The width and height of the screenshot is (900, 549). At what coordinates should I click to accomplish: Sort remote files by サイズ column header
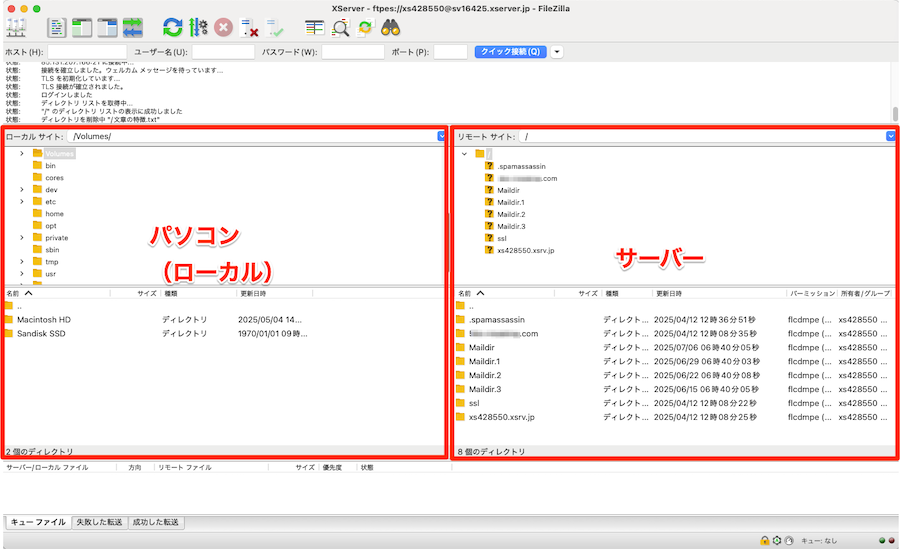tap(577, 293)
